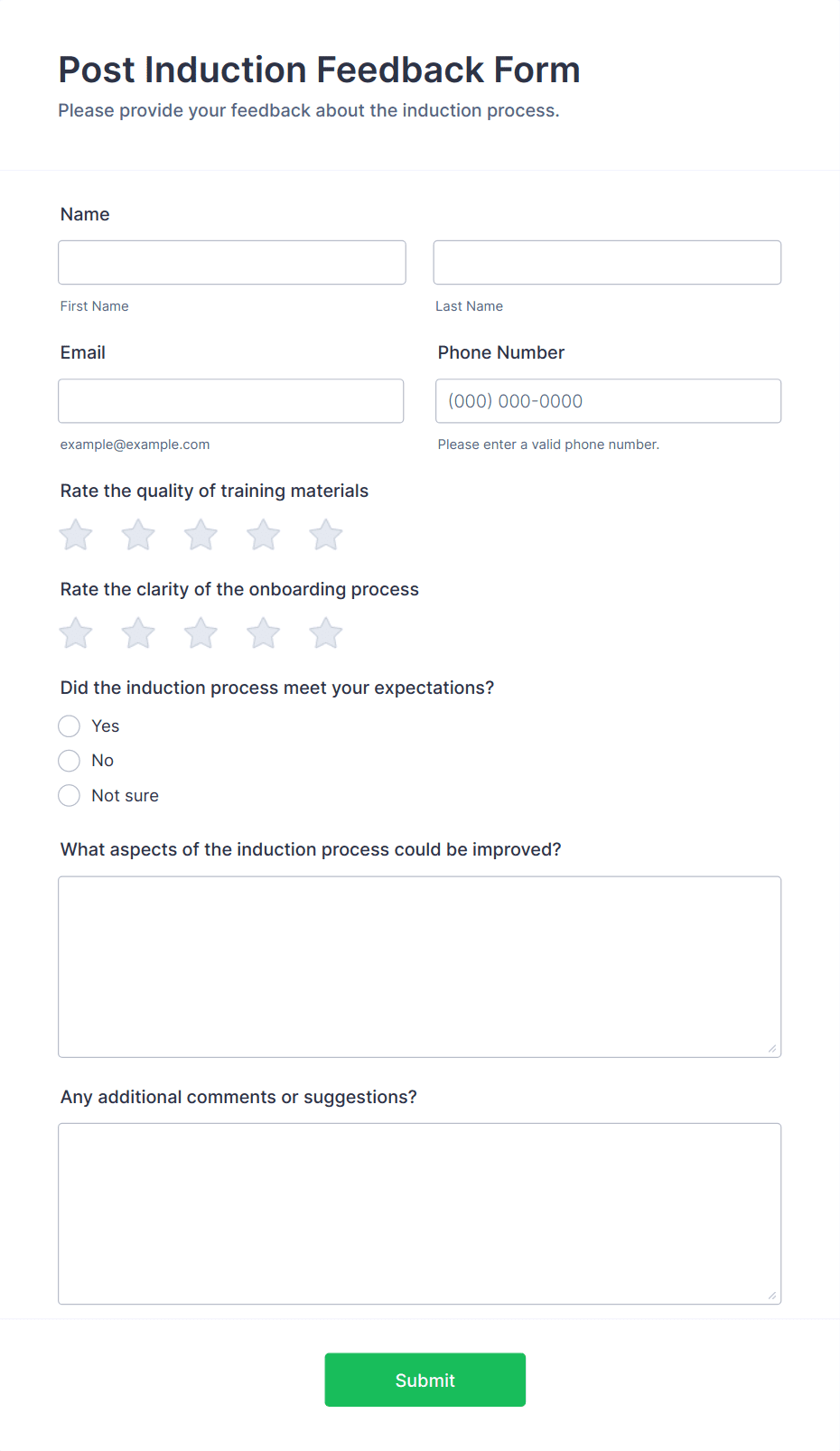Viewport: 840px width, 1451px height.
Task: Focus the Email input field
Action: pos(231,400)
